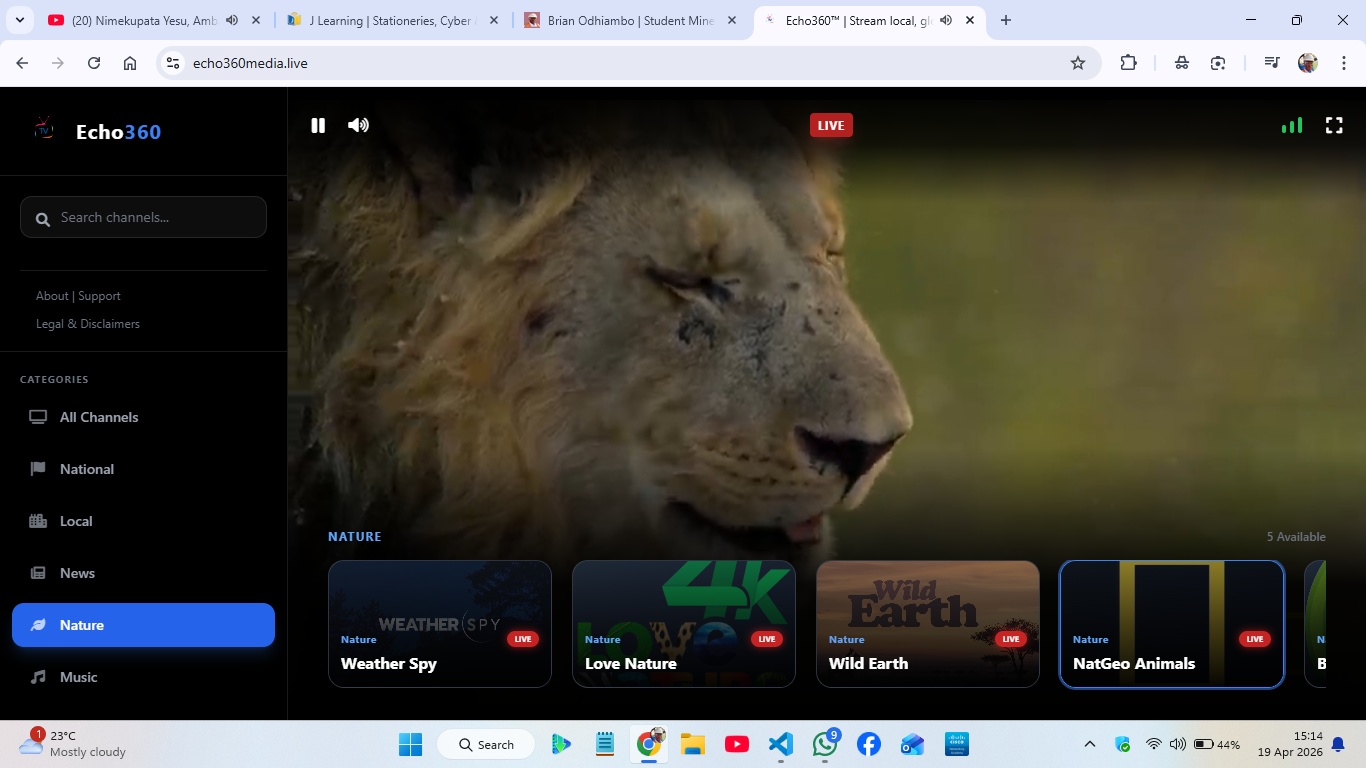Click the NATURE section heading above cards
1366x768 pixels.
pos(355,537)
